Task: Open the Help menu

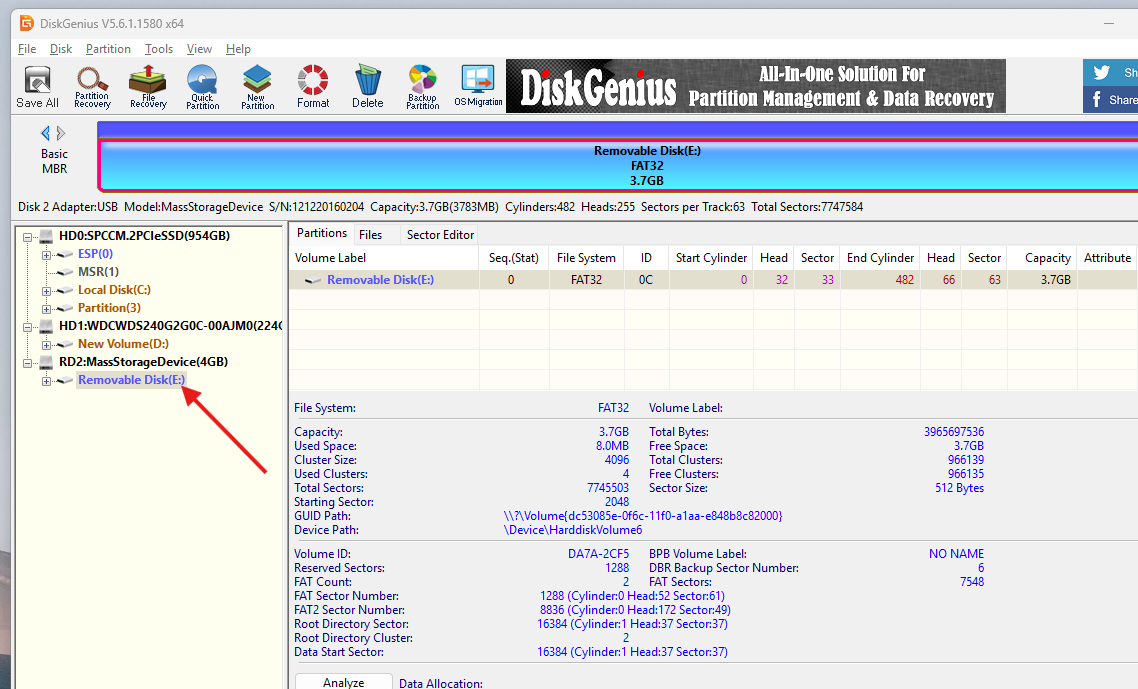Action: coord(238,49)
